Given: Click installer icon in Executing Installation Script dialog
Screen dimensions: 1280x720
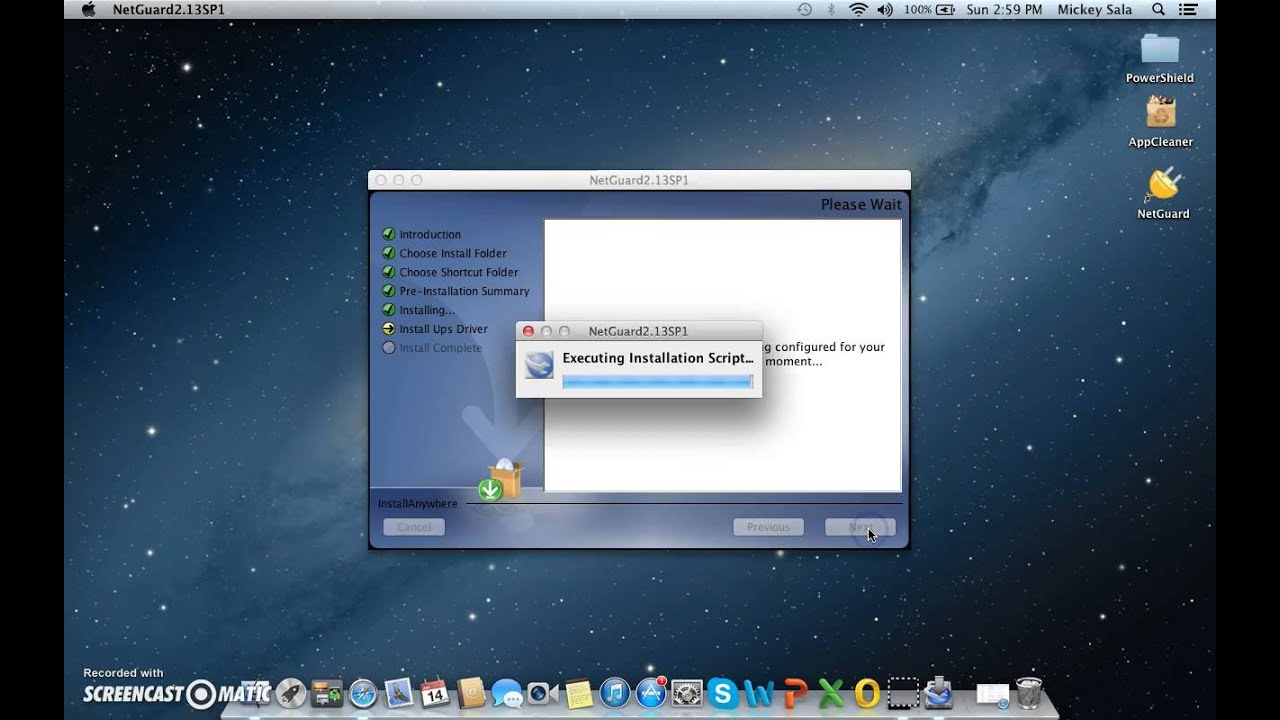Looking at the screenshot, I should pos(539,365).
